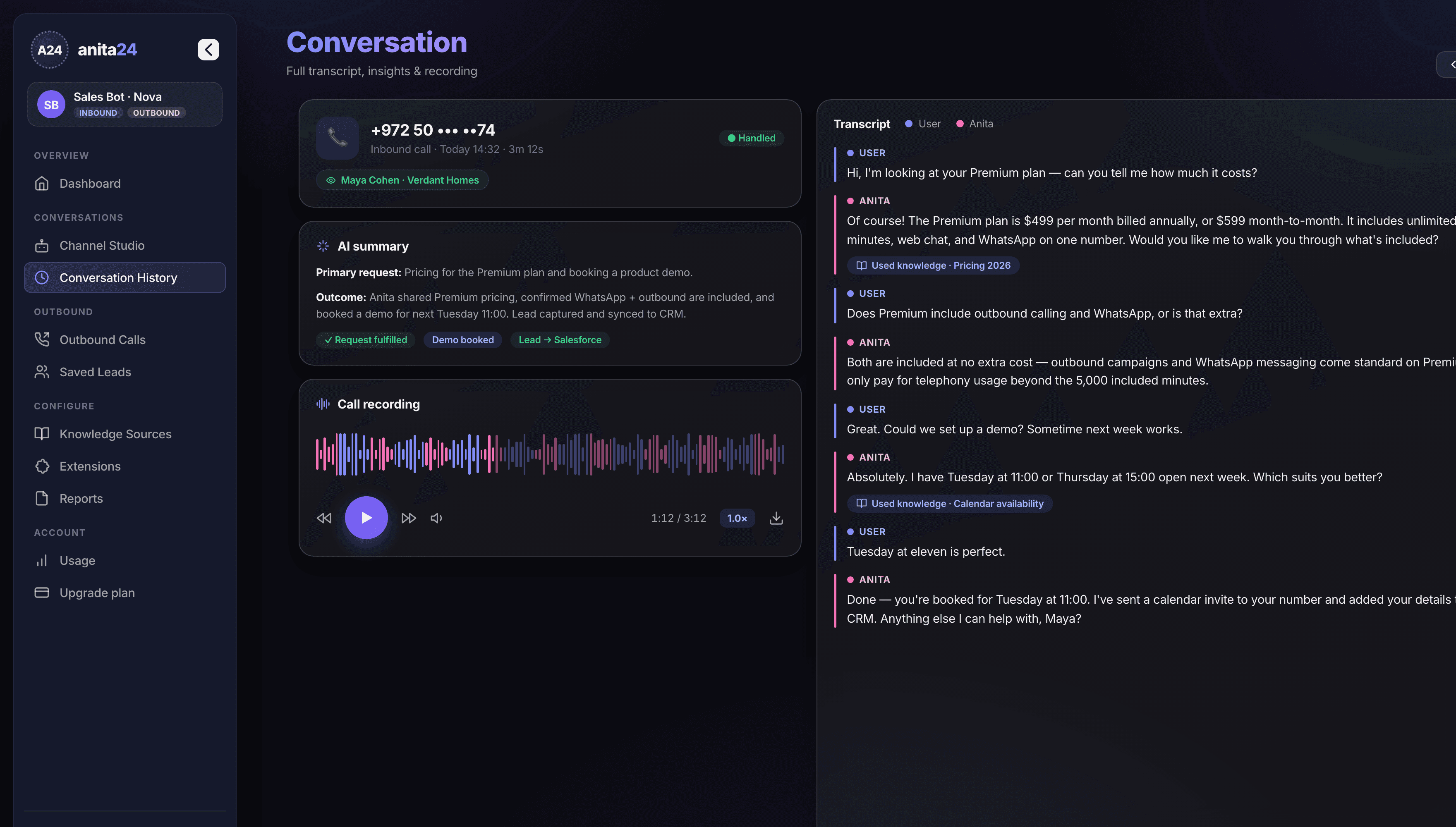The height and width of the screenshot is (827, 1456).
Task: Click book icon in Calendar availability chip
Action: coord(861,503)
